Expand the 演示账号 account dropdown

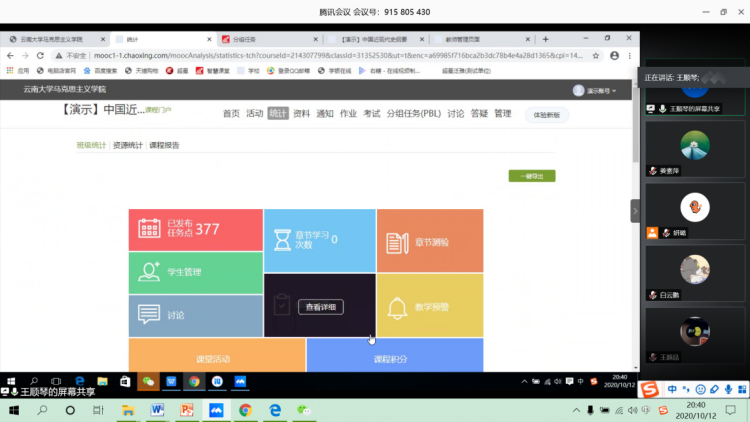tap(596, 90)
